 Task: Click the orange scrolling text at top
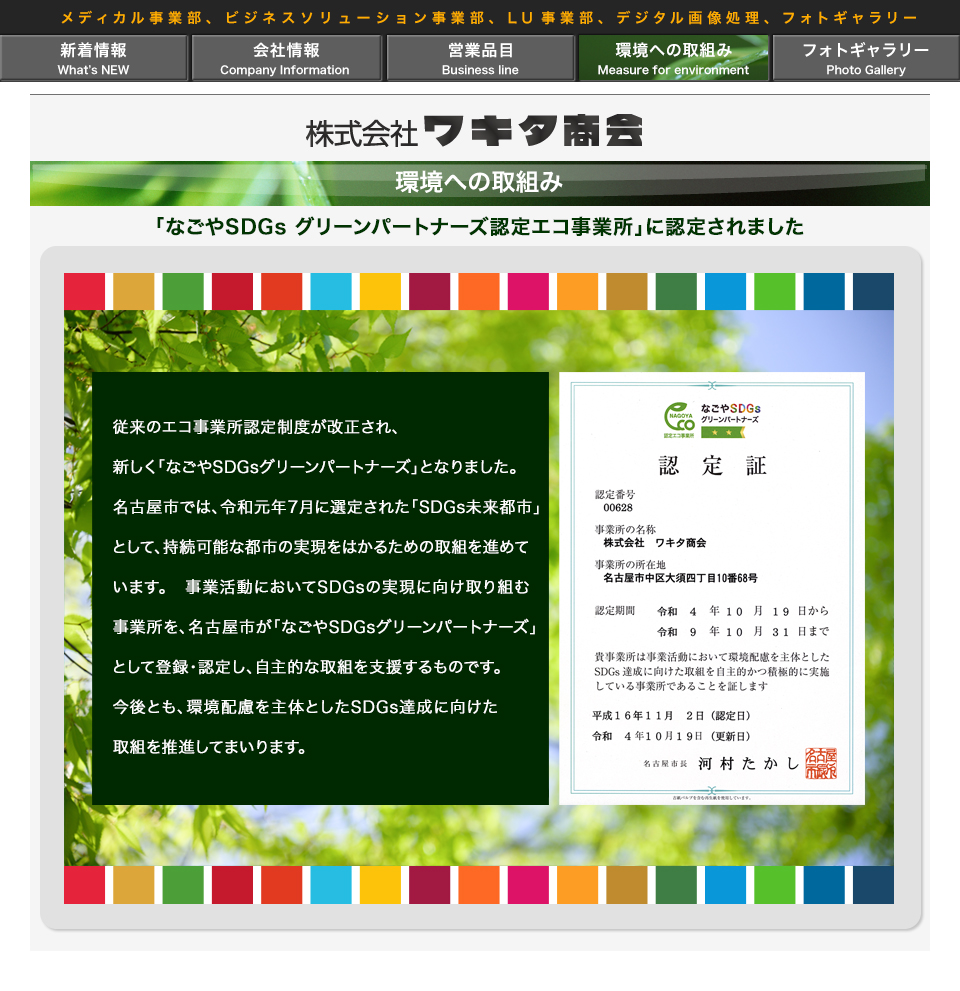(489, 18)
